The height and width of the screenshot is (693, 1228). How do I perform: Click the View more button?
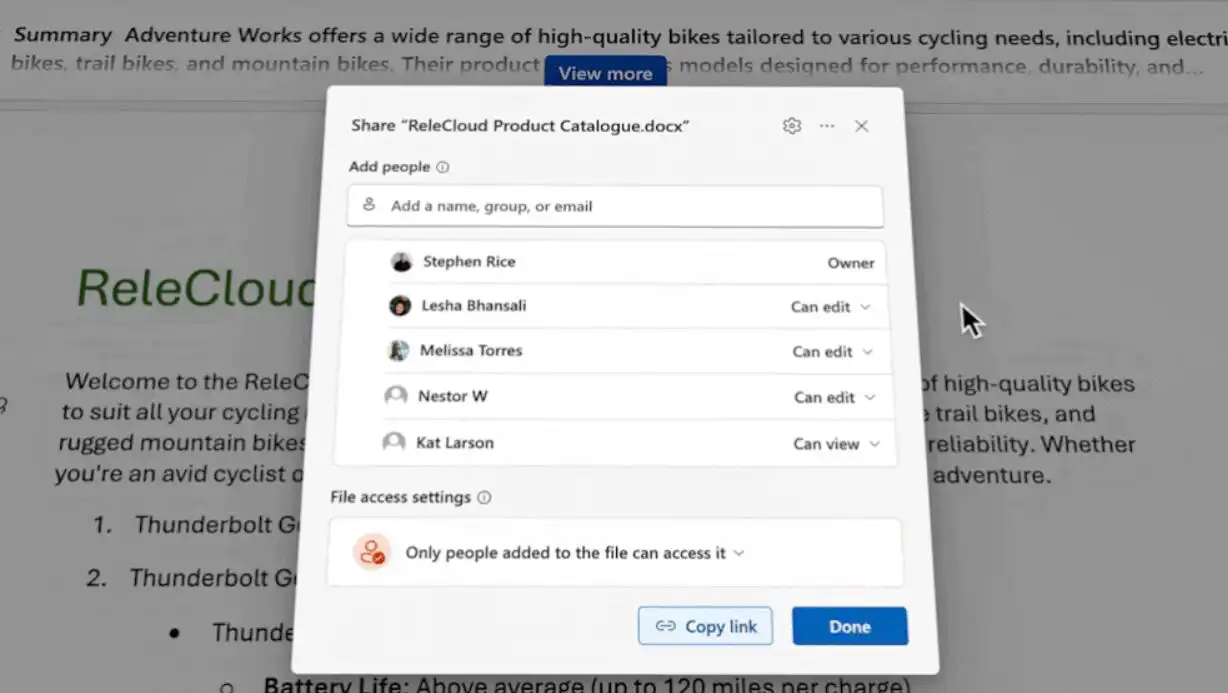coord(604,72)
